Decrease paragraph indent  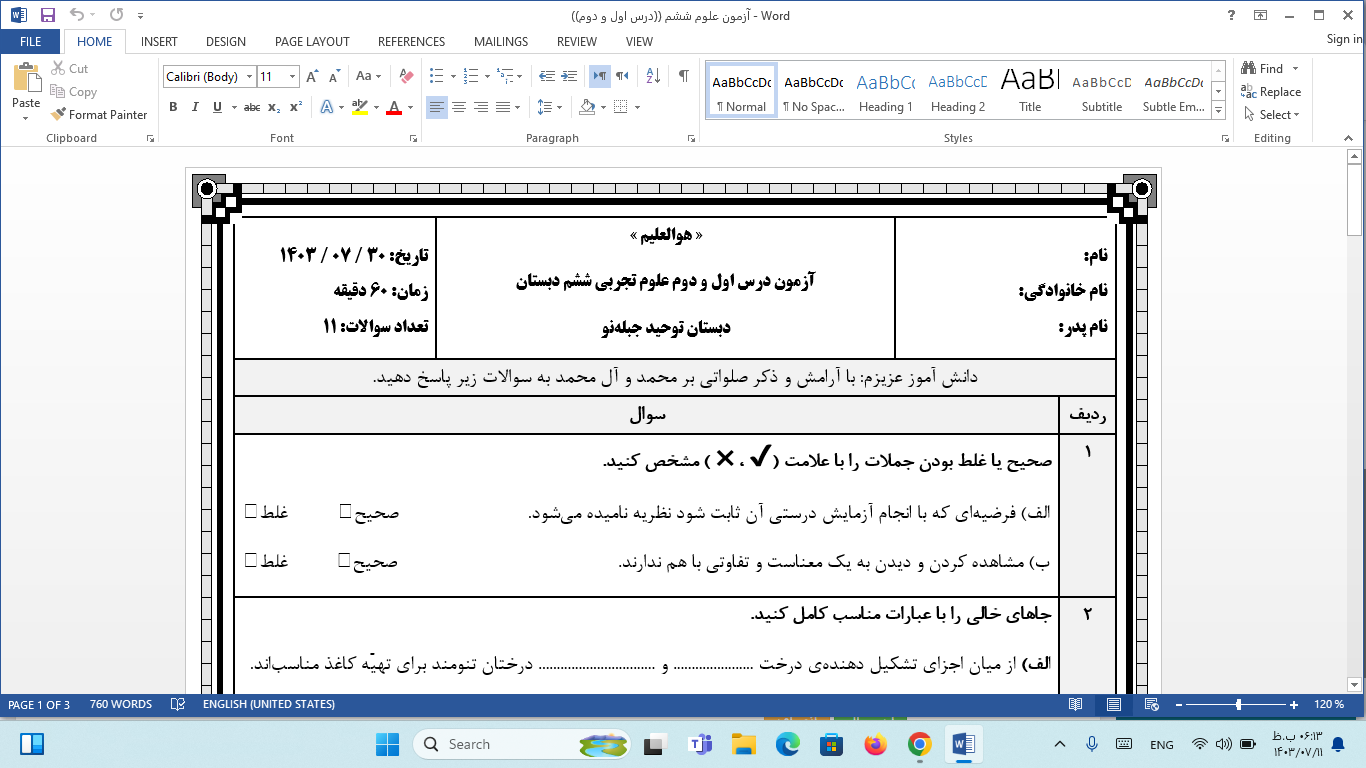[x=547, y=76]
